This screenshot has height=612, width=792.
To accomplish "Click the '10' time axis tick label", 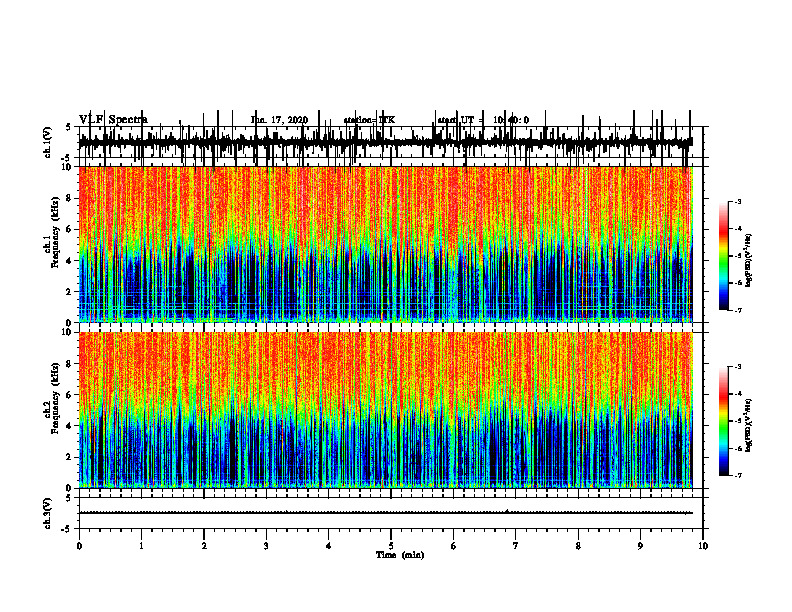I will tap(703, 546).
